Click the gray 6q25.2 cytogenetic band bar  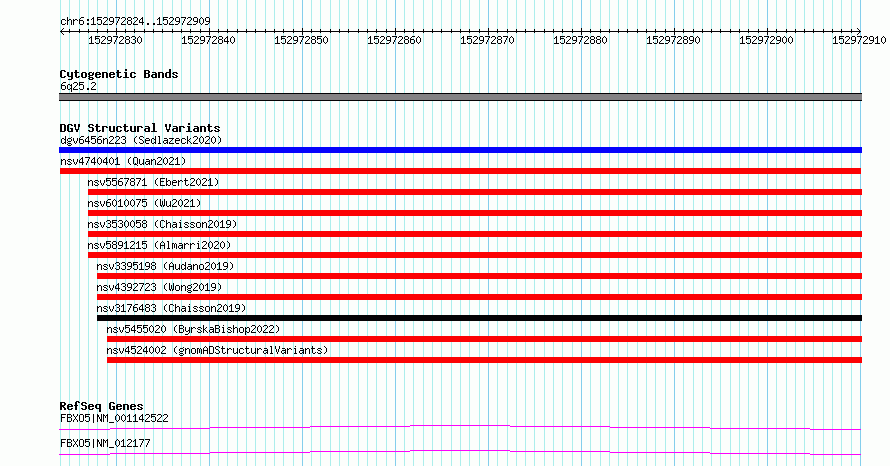460,97
